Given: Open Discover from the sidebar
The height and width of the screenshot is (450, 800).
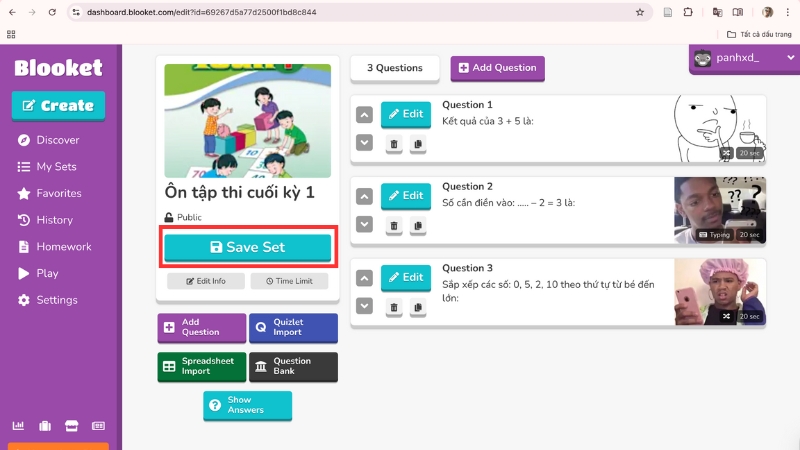Looking at the screenshot, I should [x=57, y=140].
